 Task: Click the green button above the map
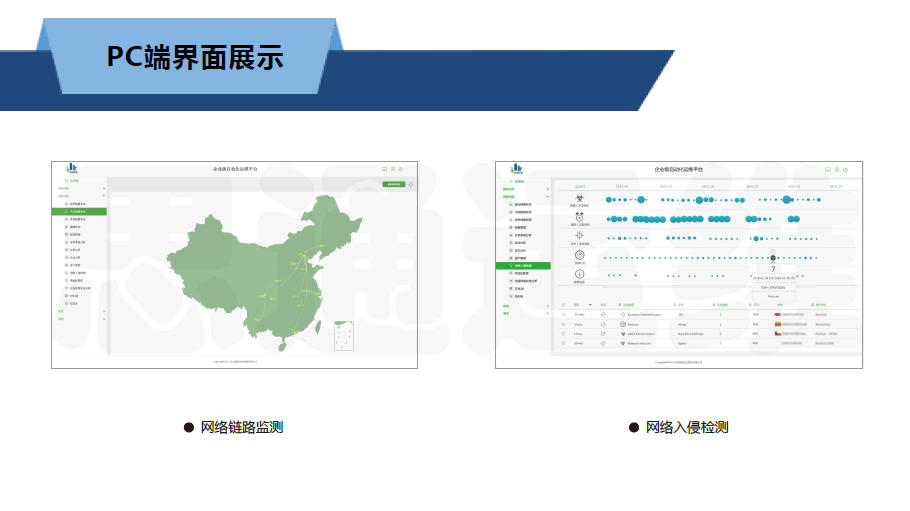[x=395, y=184]
